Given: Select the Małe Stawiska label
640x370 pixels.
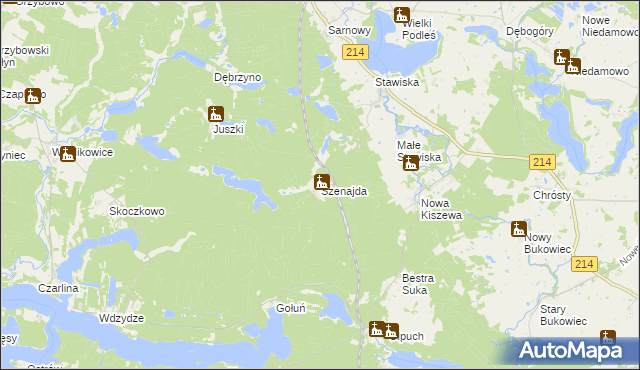Looking at the screenshot, I should pos(419,151).
